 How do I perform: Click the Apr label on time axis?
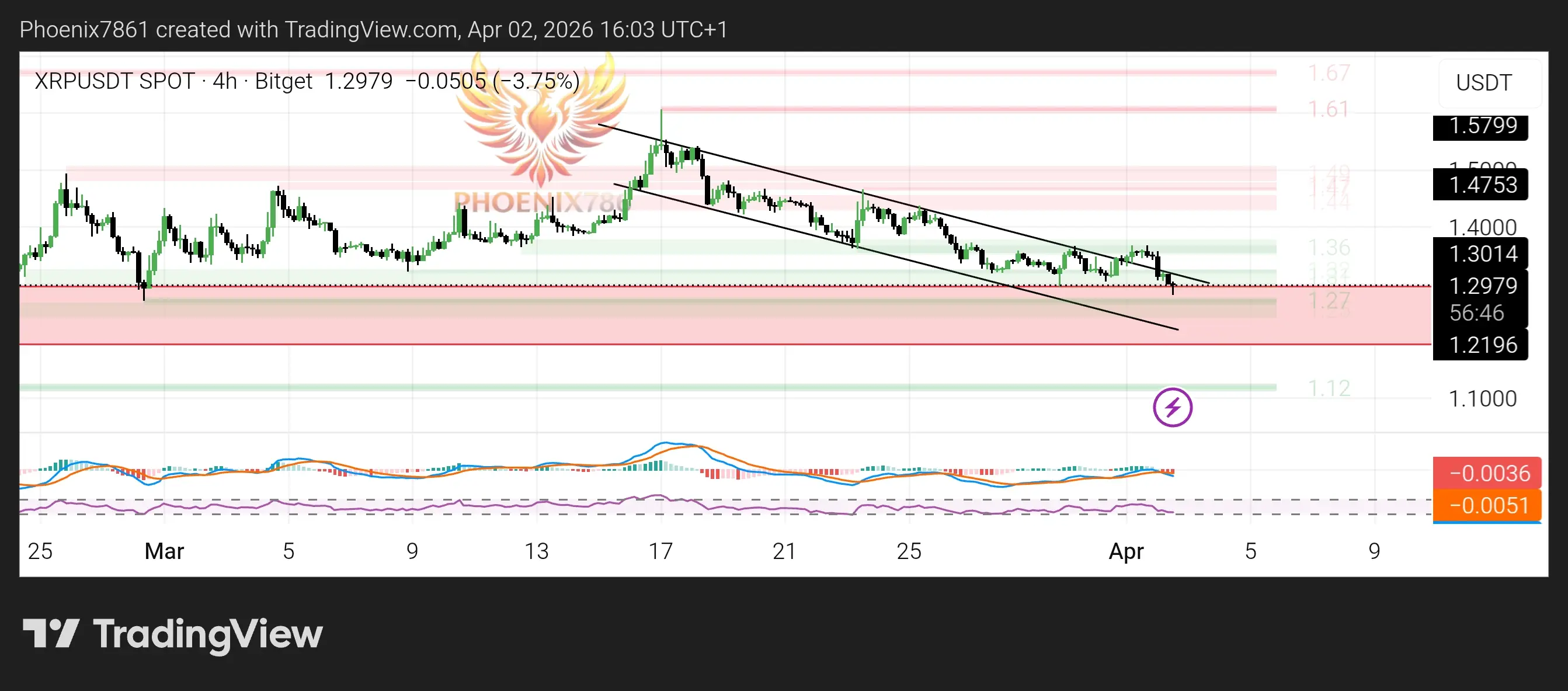1125,551
